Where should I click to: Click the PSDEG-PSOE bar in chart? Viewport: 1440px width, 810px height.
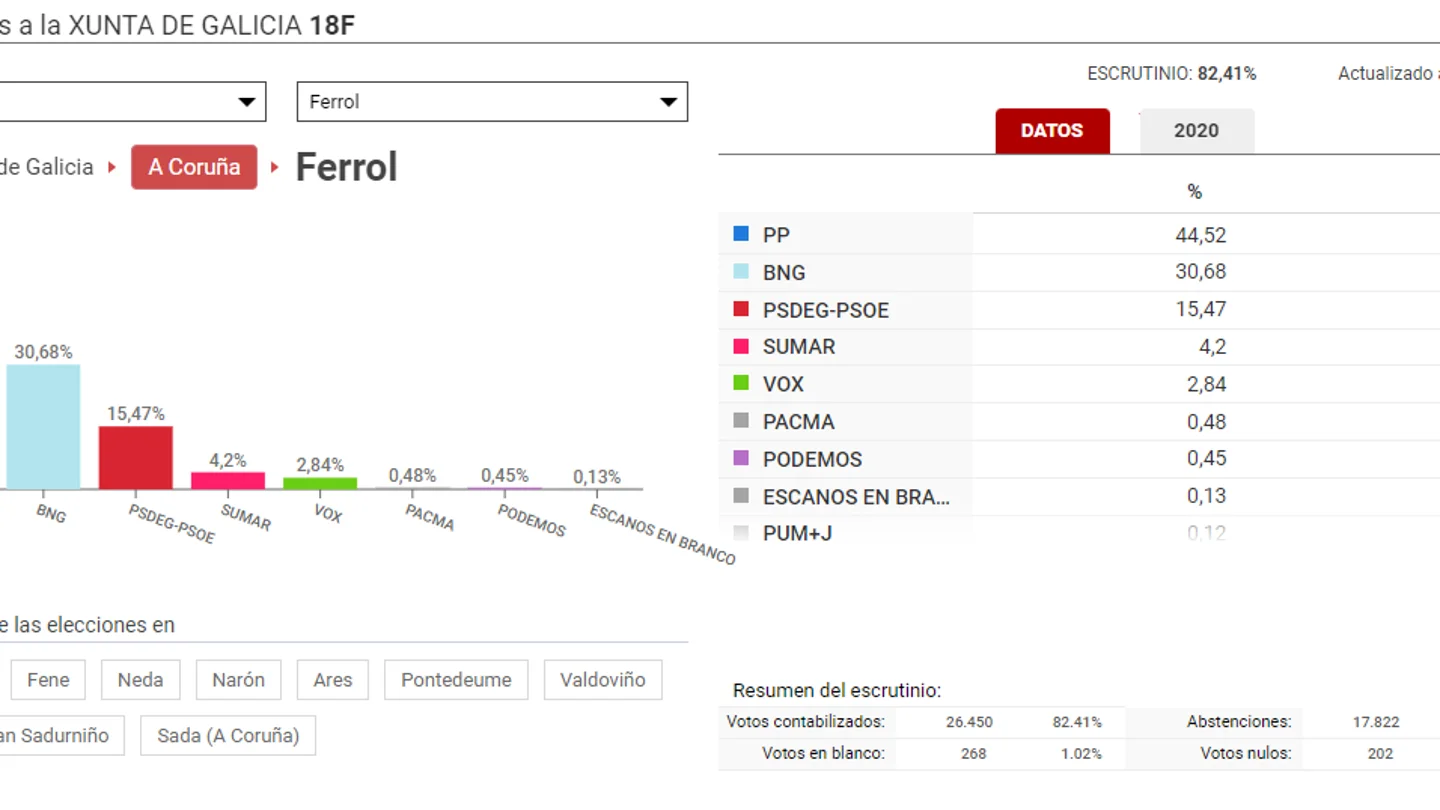[x=135, y=458]
